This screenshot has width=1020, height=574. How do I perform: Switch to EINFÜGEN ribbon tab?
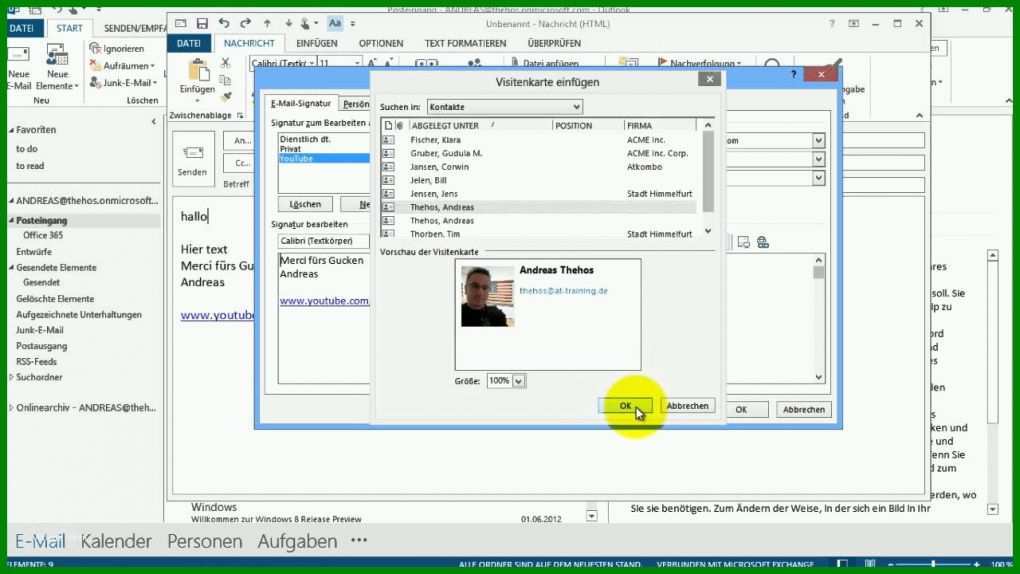pyautogui.click(x=317, y=43)
